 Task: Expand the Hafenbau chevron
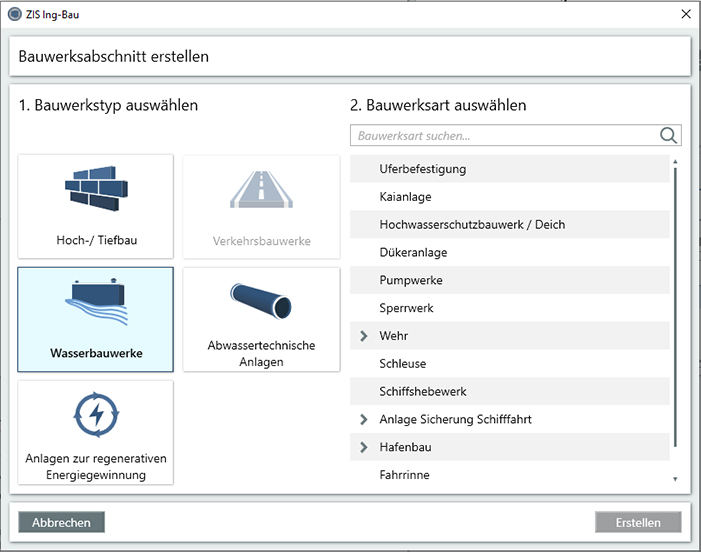coord(364,447)
